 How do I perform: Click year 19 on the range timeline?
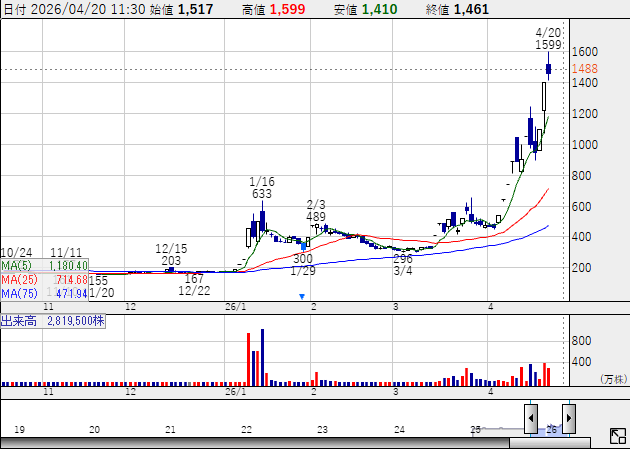[x=19, y=430]
